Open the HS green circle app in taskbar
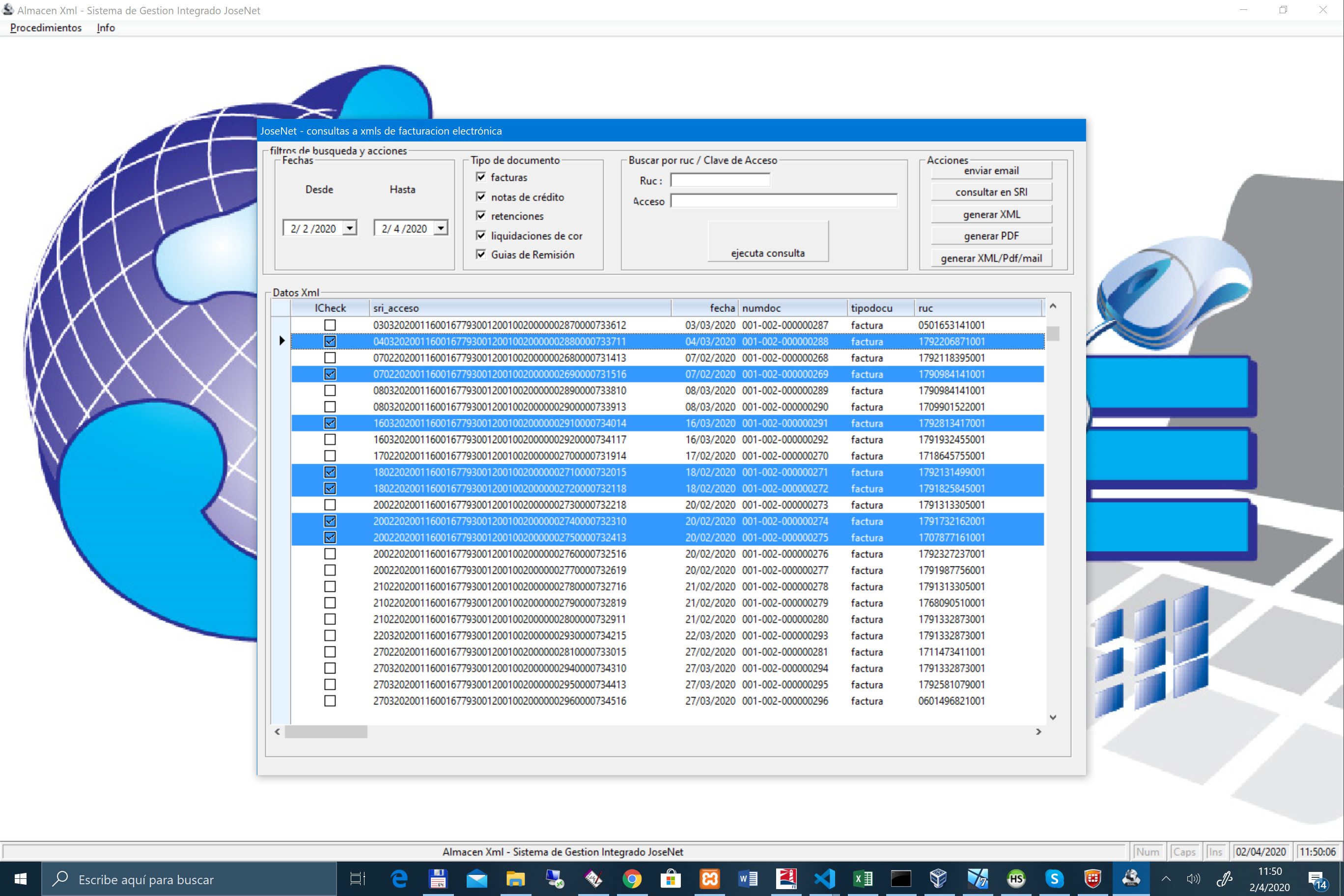The width and height of the screenshot is (1344, 896). 1016,879
